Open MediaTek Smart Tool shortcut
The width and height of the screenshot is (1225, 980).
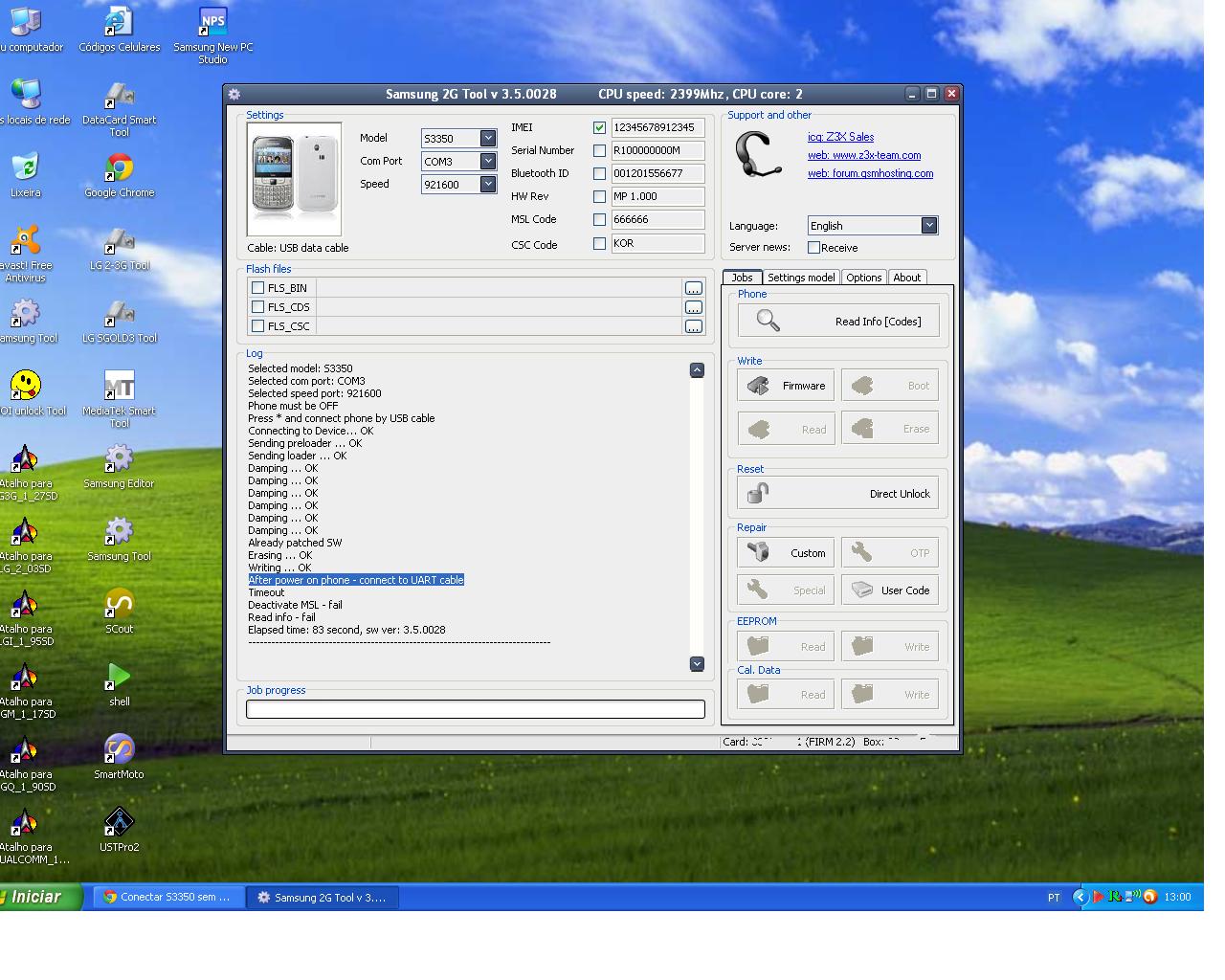pos(119,399)
